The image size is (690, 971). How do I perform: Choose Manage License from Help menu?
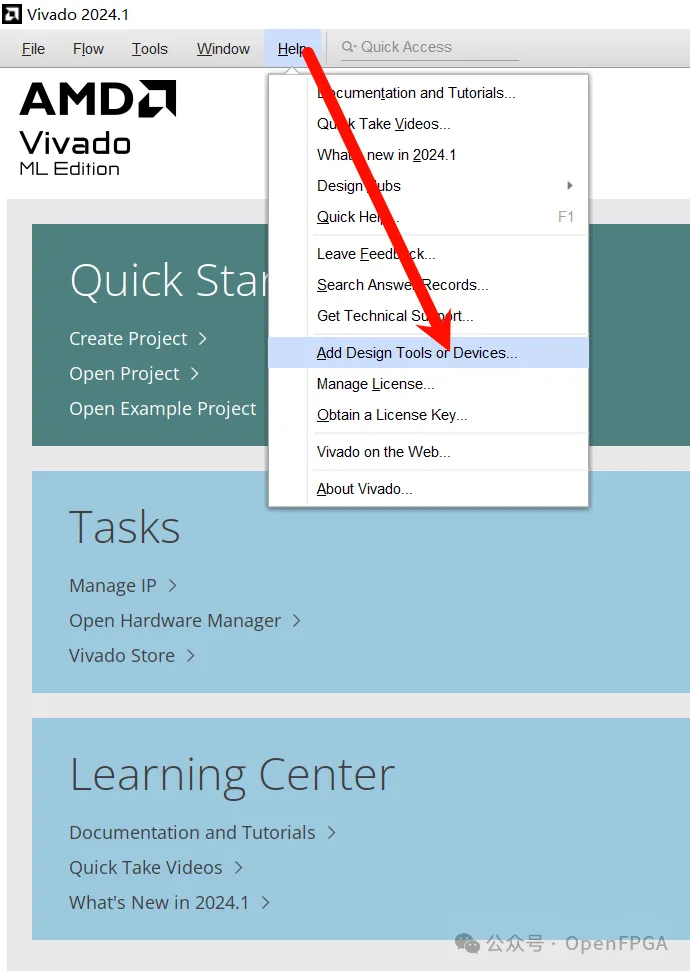[375, 384]
